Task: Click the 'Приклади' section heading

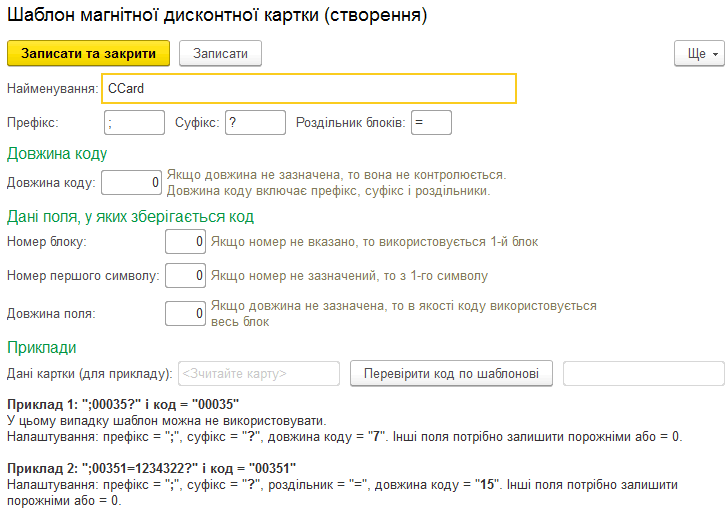Action: 42,348
